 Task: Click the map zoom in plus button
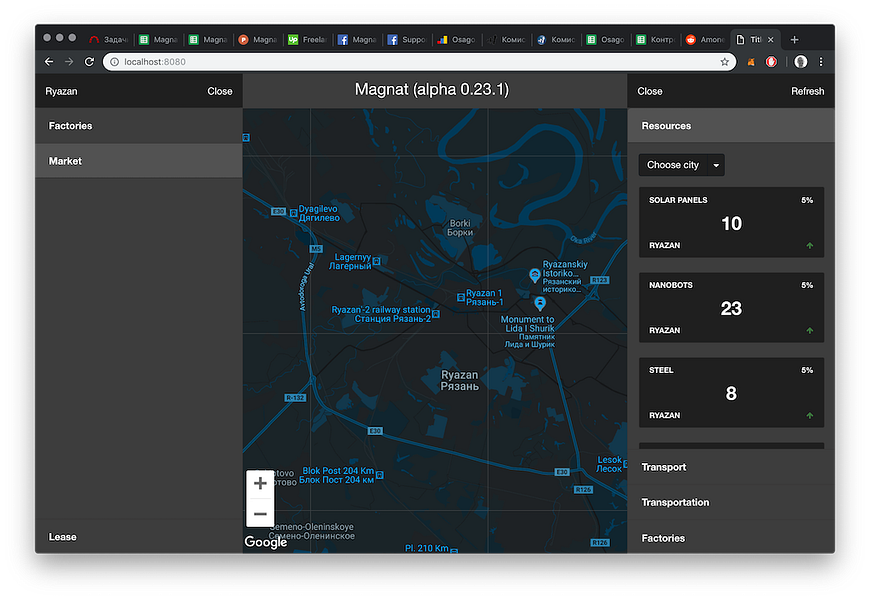coord(260,483)
